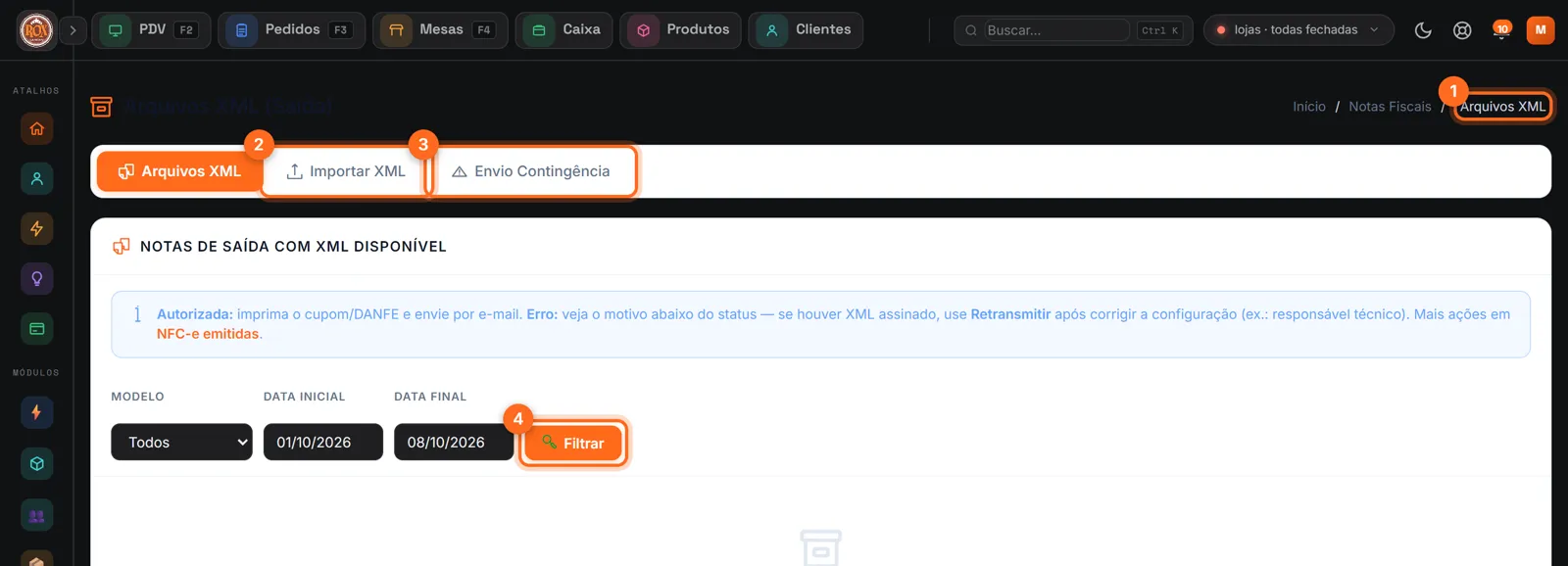This screenshot has width=1568, height=566.
Task: Open the help lifebuoy icon
Action: [x=1462, y=30]
